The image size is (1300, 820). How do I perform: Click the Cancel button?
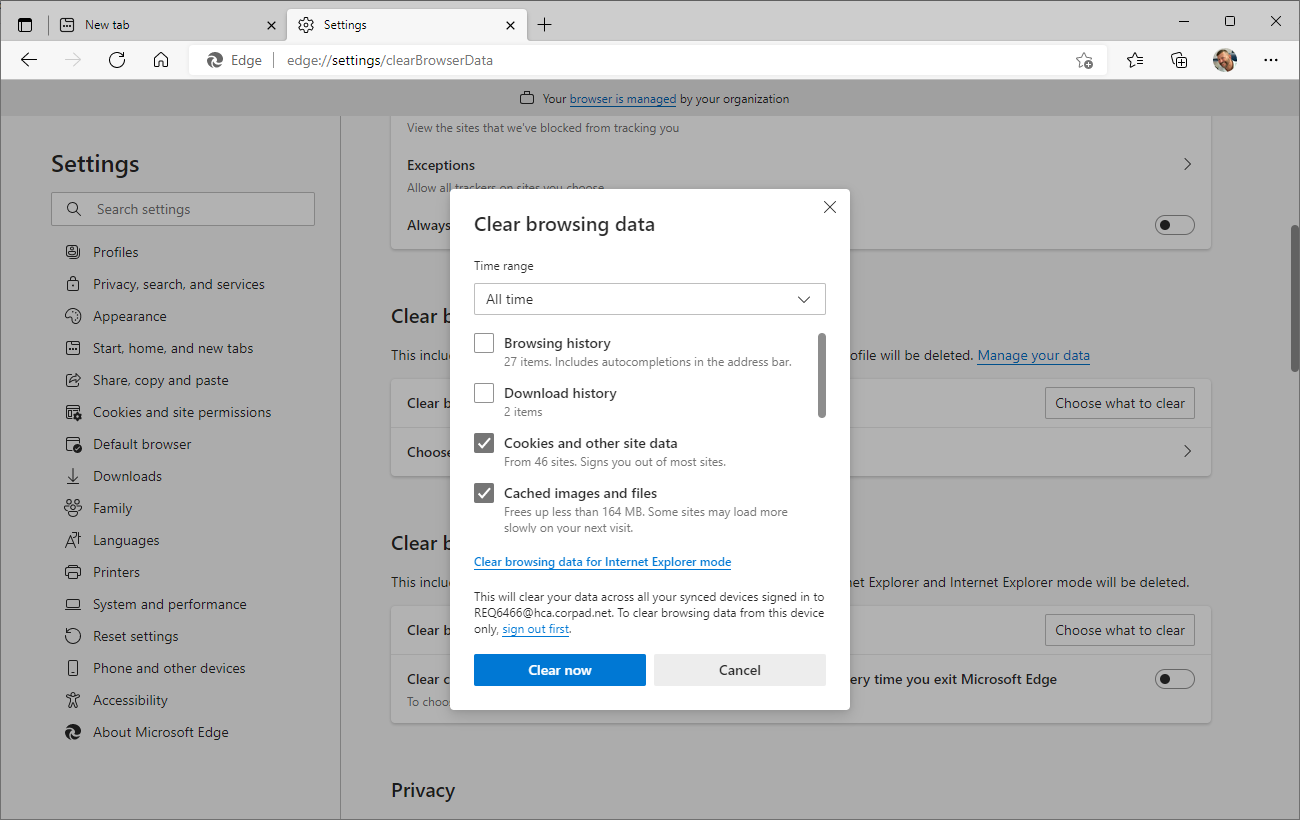click(x=740, y=670)
